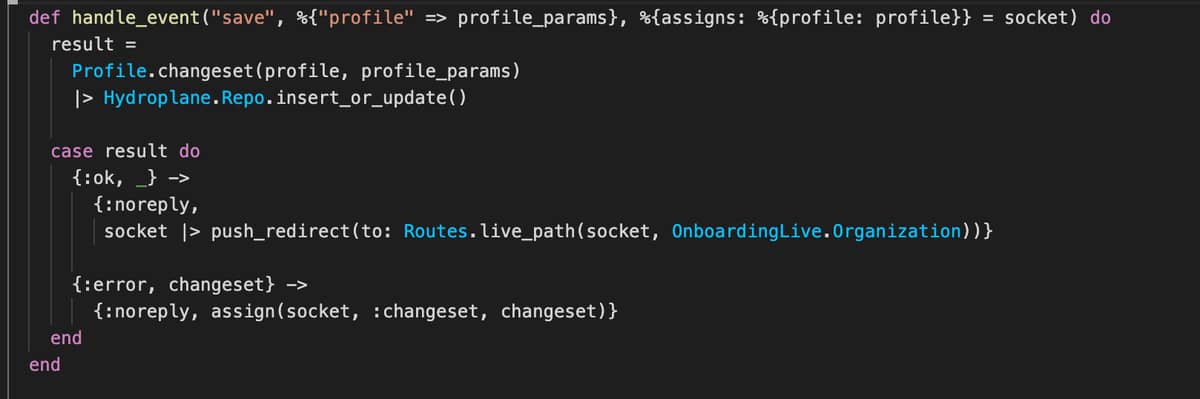Click the first :noreply atom

pyautogui.click(x=149, y=205)
